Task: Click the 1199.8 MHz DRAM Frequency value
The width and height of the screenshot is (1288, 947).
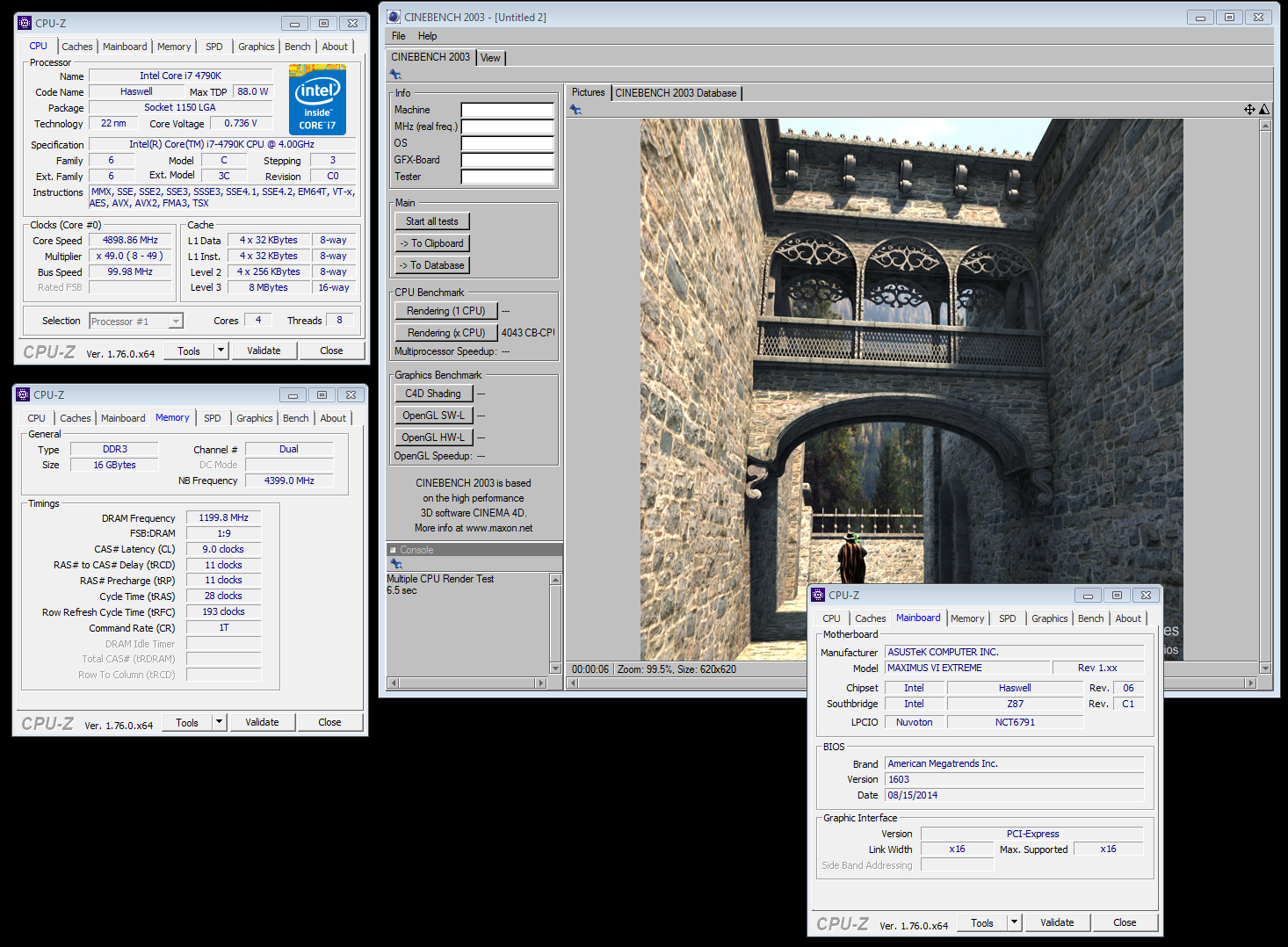Action: (x=223, y=517)
